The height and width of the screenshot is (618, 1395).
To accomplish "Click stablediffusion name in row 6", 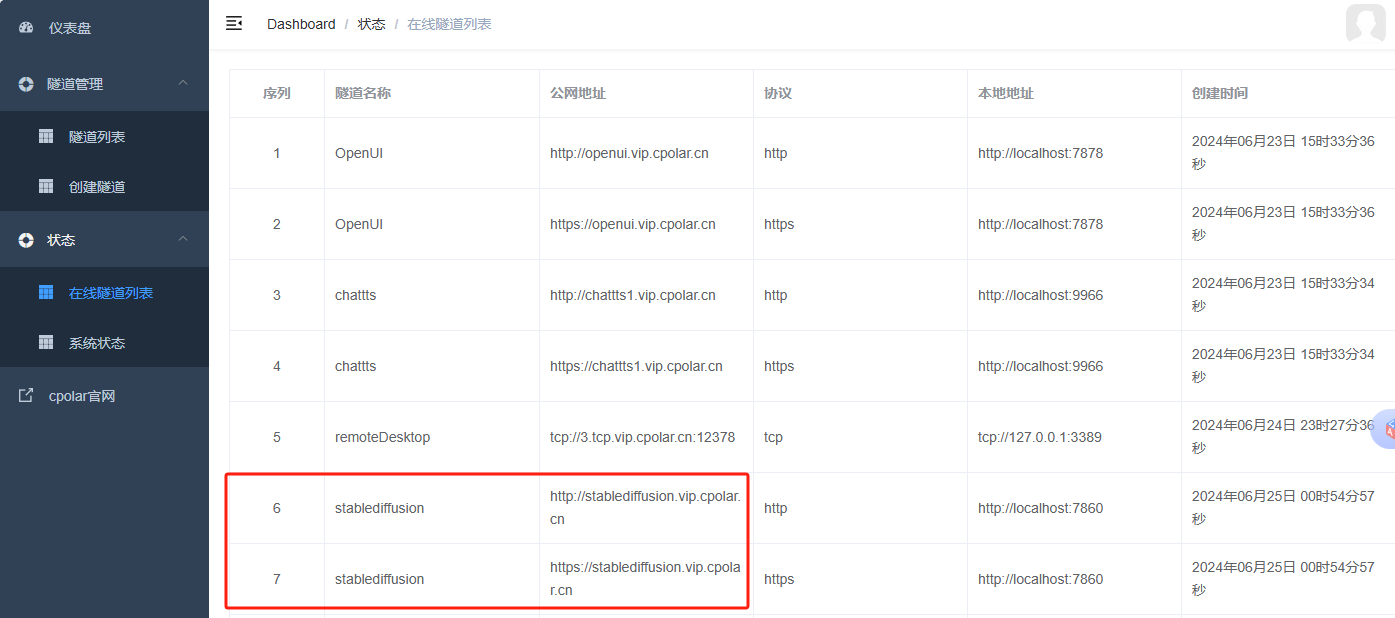I will 380,508.
